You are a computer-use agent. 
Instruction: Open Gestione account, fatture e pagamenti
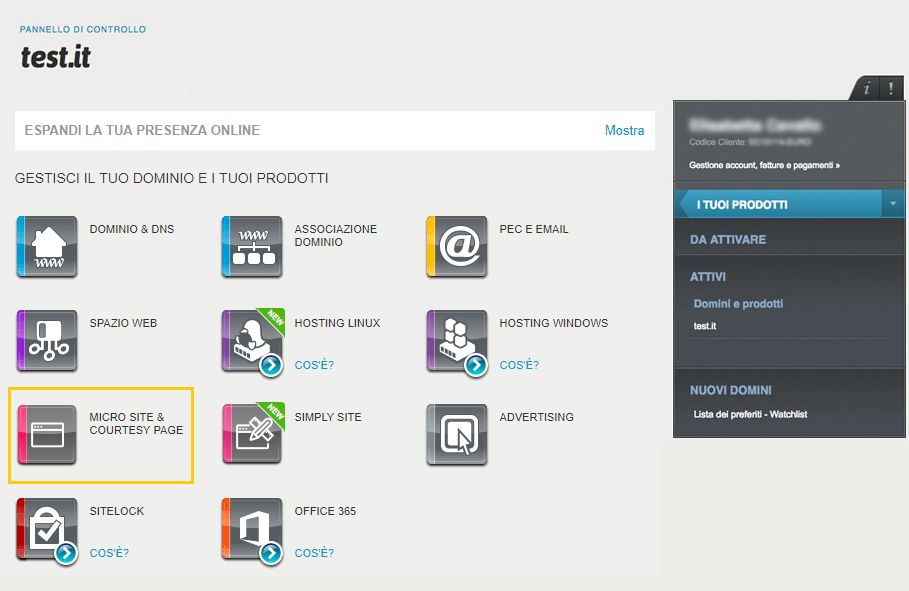[764, 165]
